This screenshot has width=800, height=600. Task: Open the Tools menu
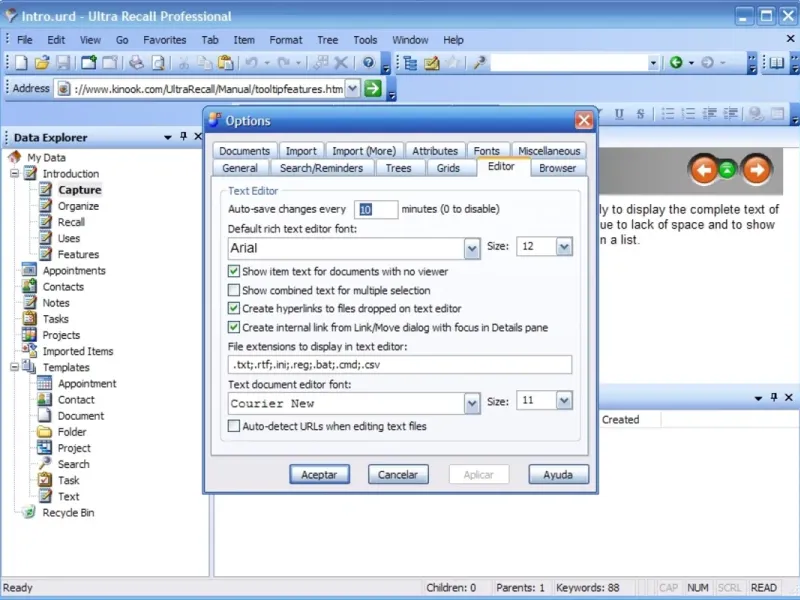[365, 40]
